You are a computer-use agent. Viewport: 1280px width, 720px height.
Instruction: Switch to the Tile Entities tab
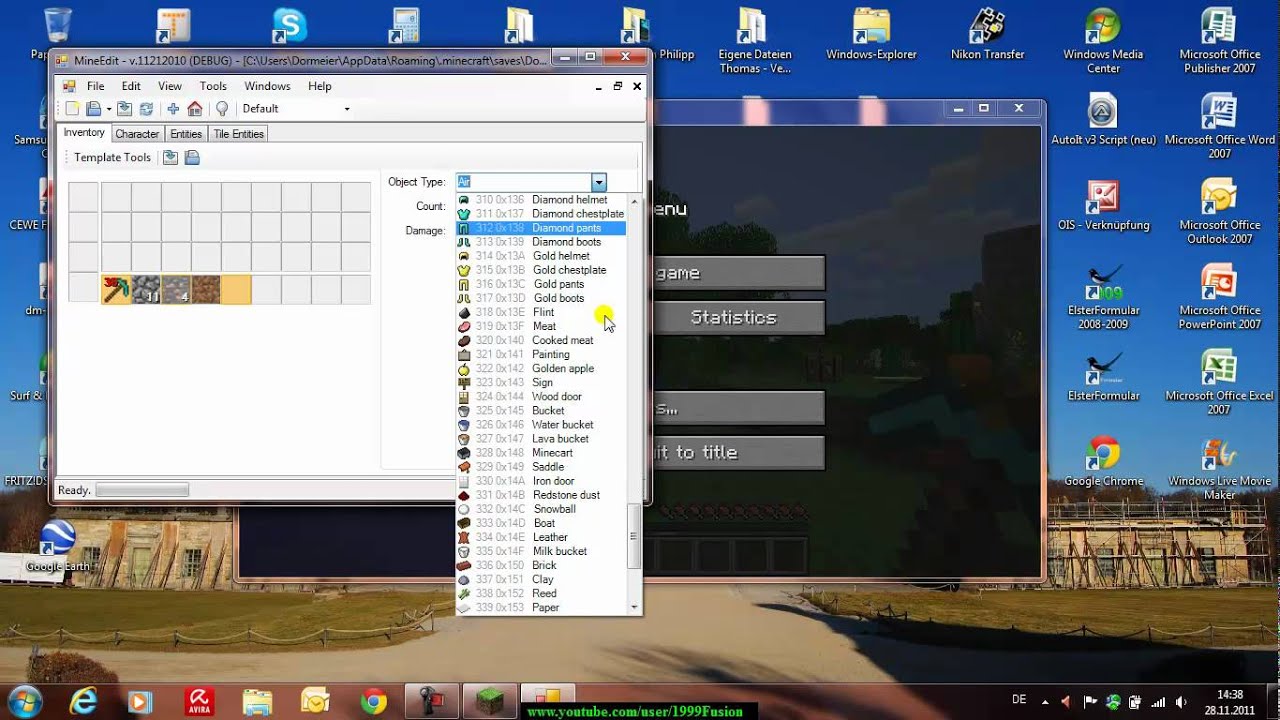[x=238, y=134]
